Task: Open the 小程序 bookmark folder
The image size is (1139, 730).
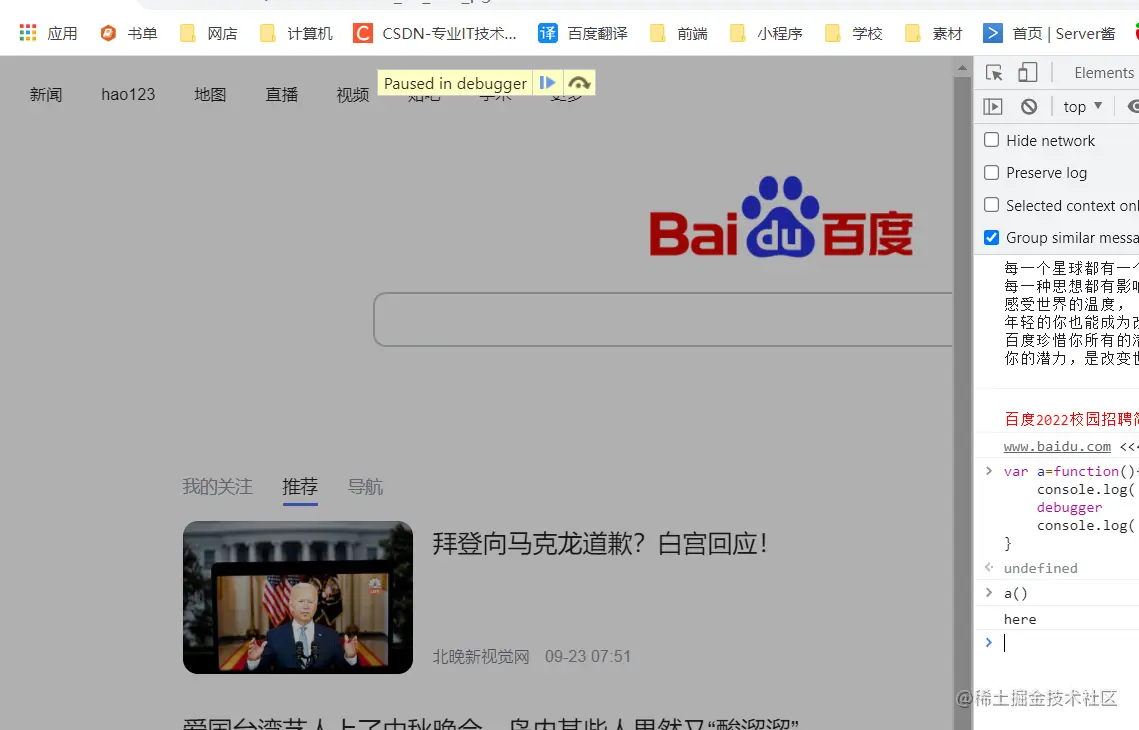Action: coord(766,33)
